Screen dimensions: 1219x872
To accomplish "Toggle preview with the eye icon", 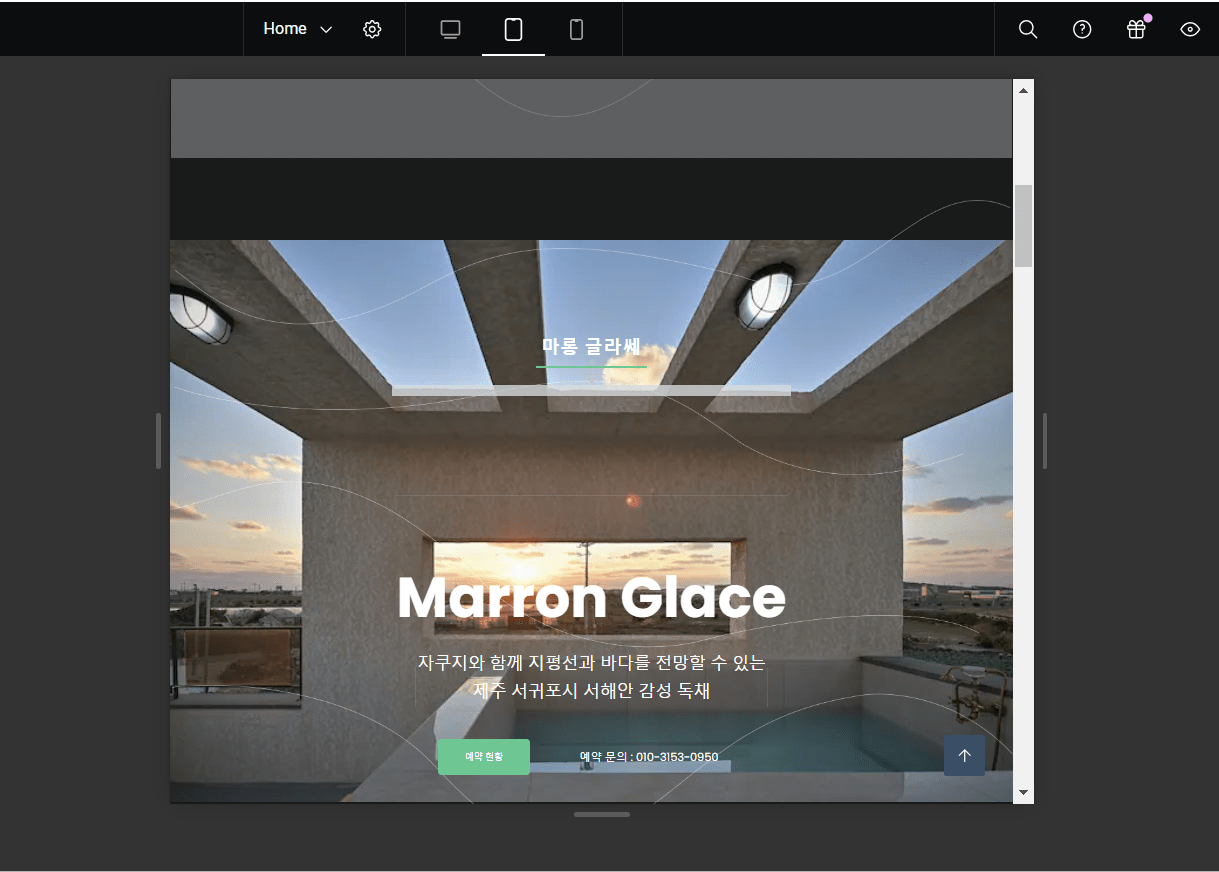I will tap(1189, 29).
